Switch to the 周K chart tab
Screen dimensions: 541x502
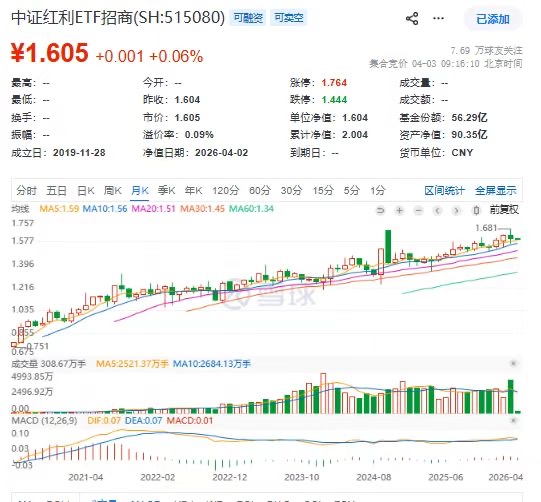pyautogui.click(x=112, y=190)
